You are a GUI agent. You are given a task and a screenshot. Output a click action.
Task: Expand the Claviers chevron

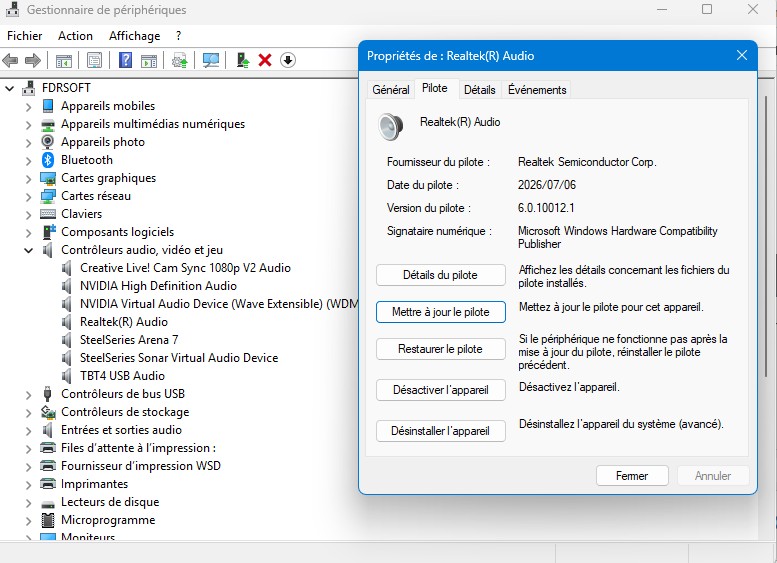[29, 215]
